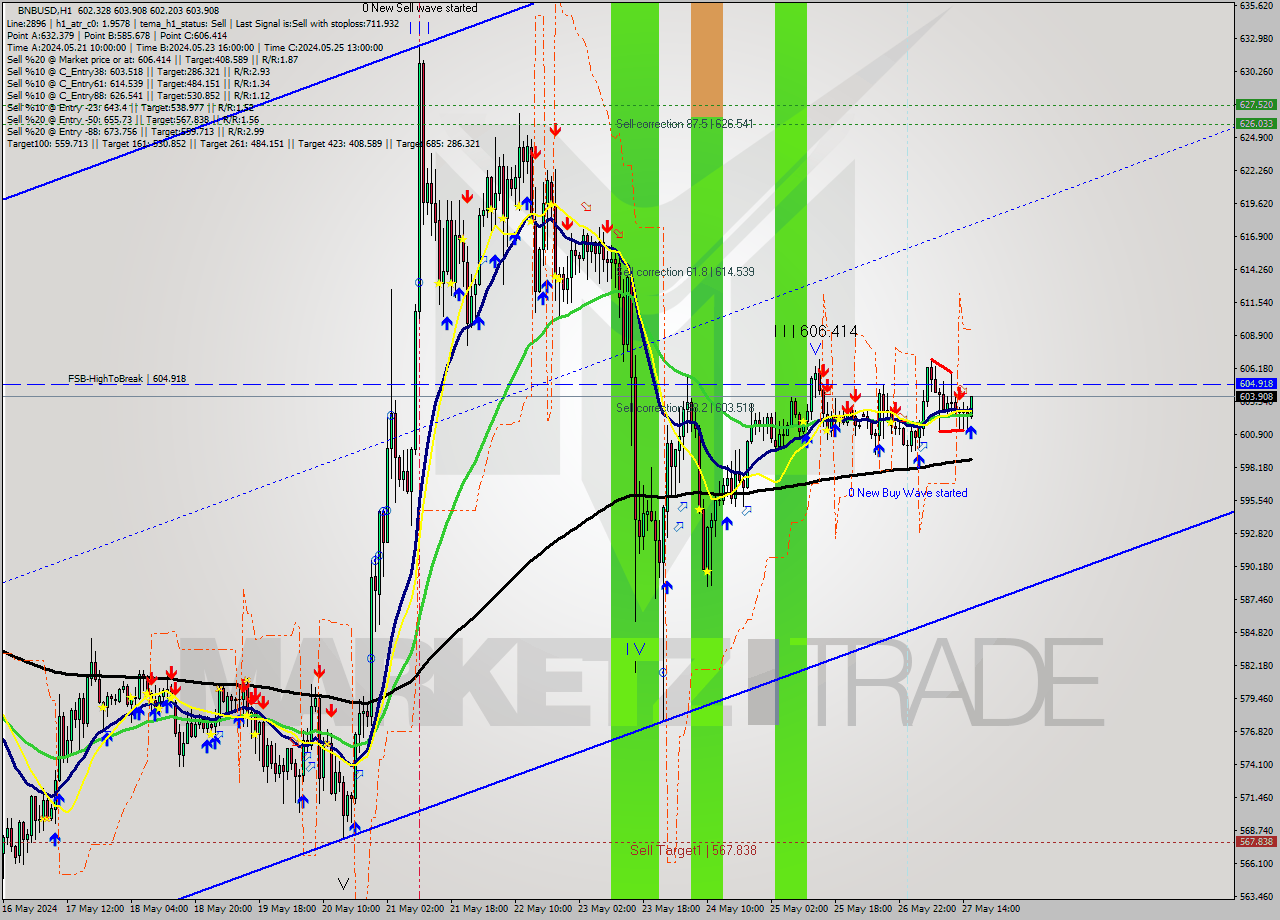Click the 635.620 price axis label
This screenshot has width=1280, height=920.
coord(1255,6)
